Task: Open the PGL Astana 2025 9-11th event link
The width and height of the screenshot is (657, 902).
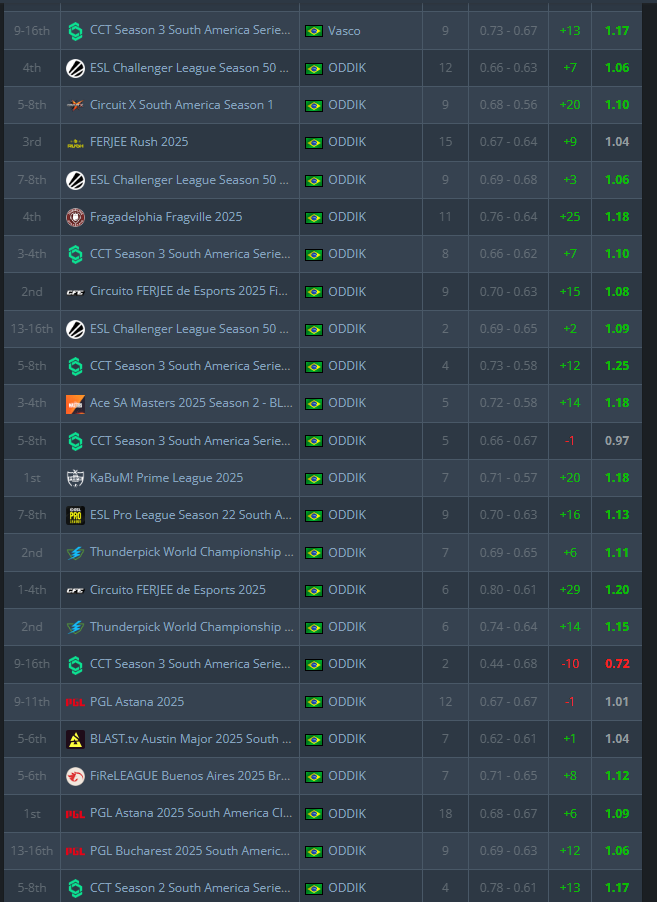Action: pos(137,701)
